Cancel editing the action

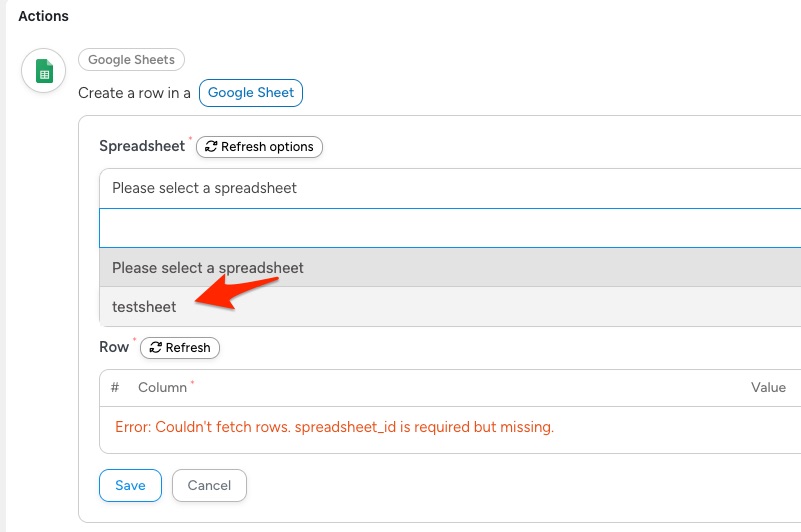point(209,485)
